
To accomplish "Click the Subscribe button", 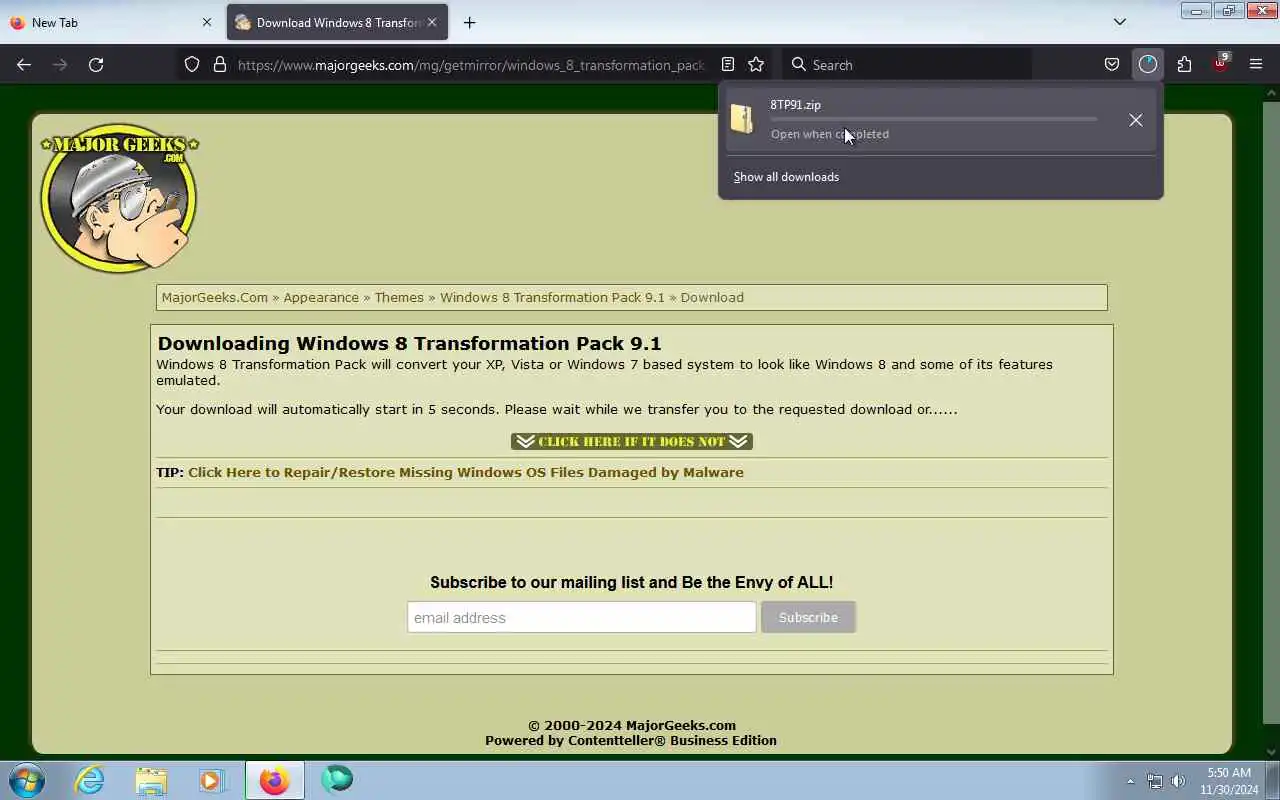I will [x=808, y=617].
